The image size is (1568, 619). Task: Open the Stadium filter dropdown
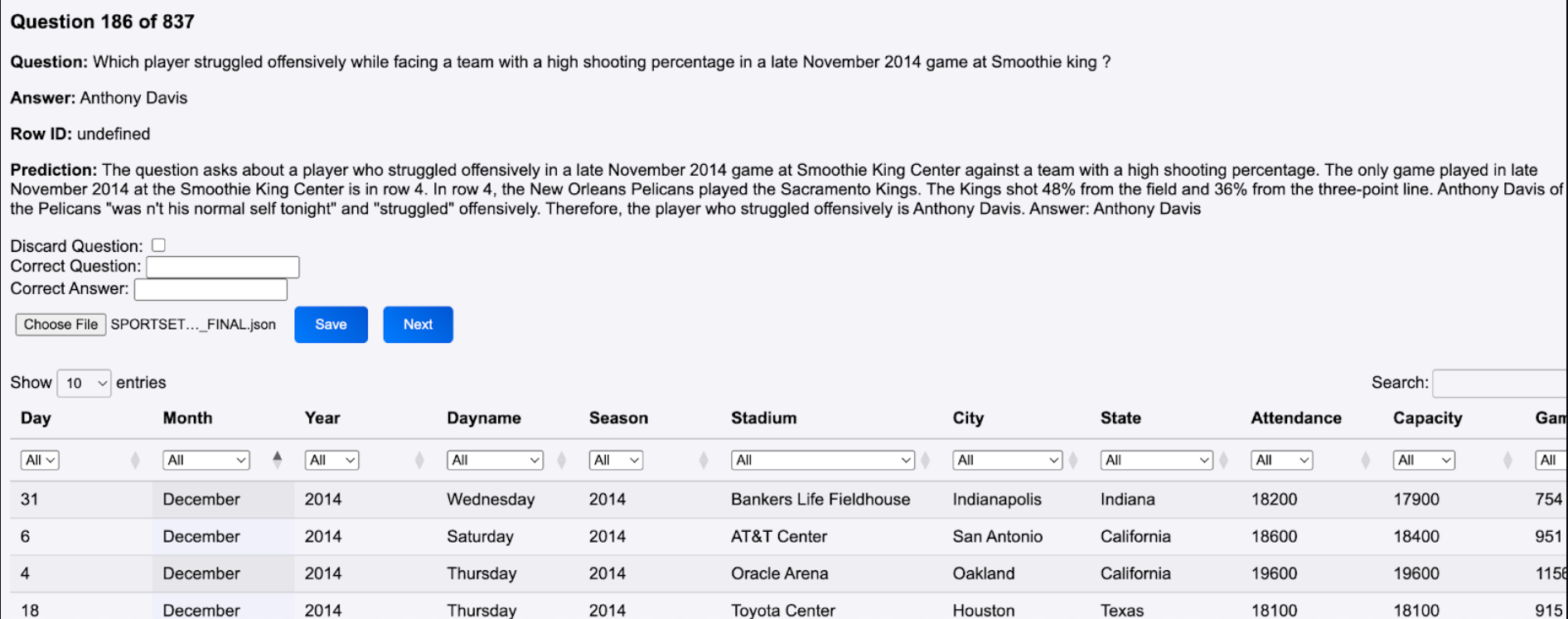tap(822, 460)
